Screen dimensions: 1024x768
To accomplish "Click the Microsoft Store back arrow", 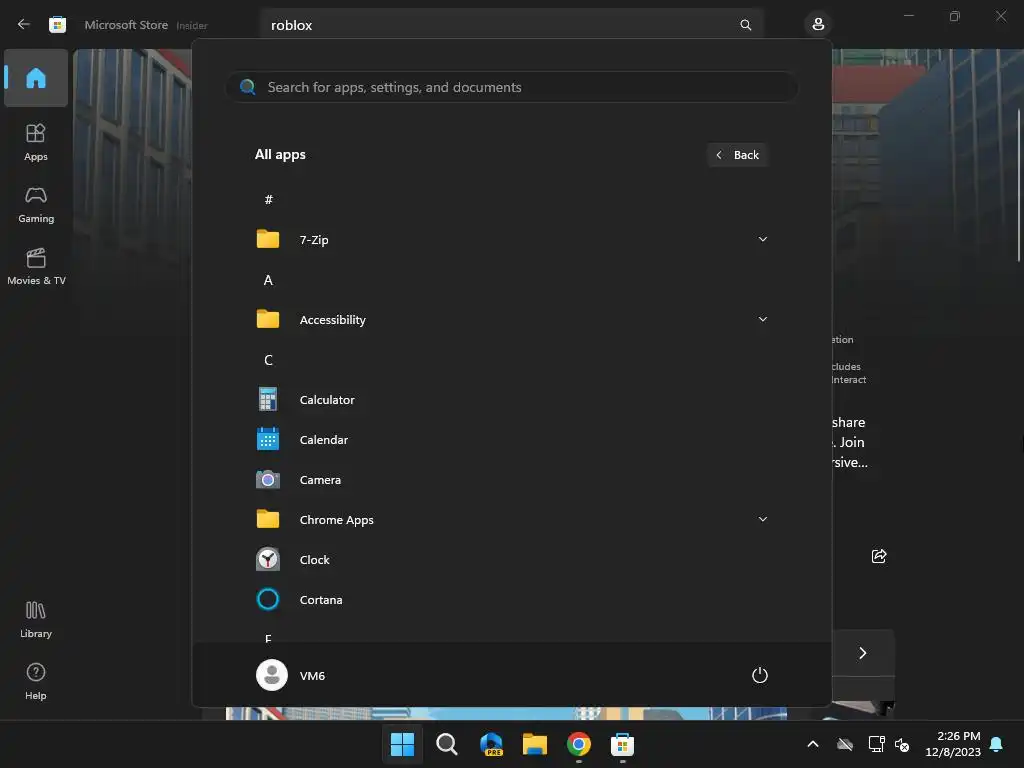I will point(24,24).
